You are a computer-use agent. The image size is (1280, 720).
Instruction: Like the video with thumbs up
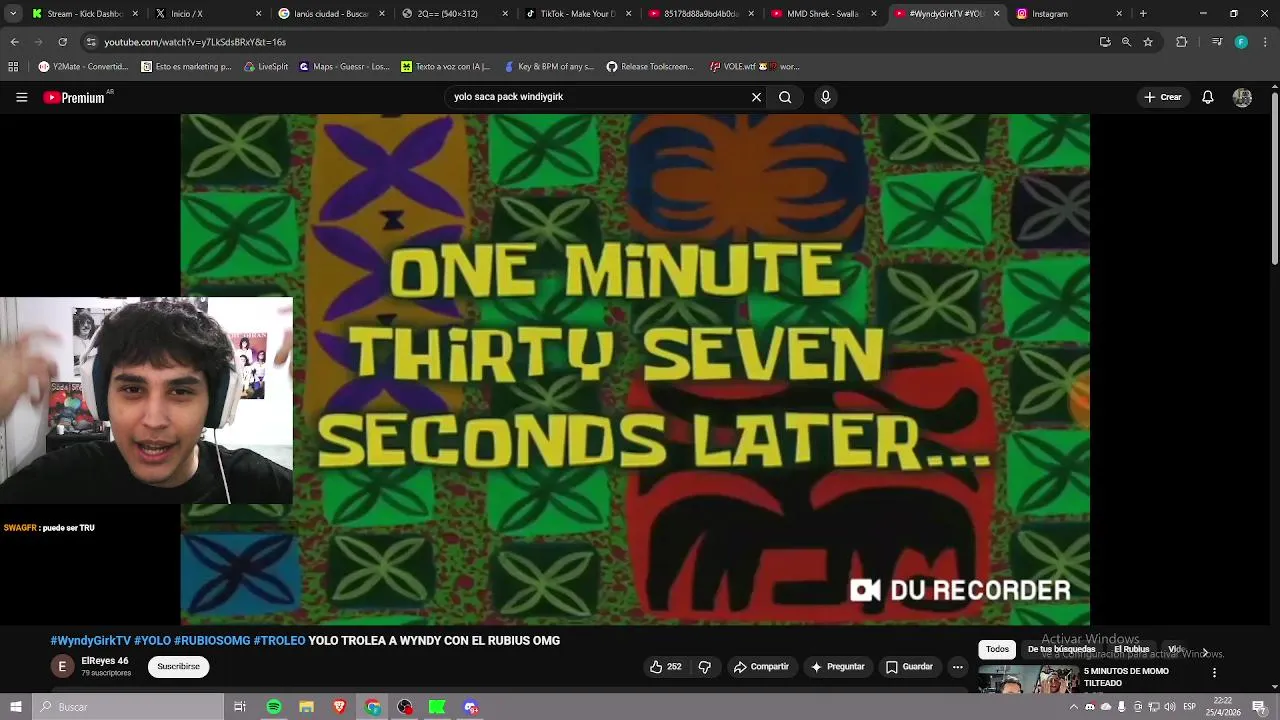point(665,667)
